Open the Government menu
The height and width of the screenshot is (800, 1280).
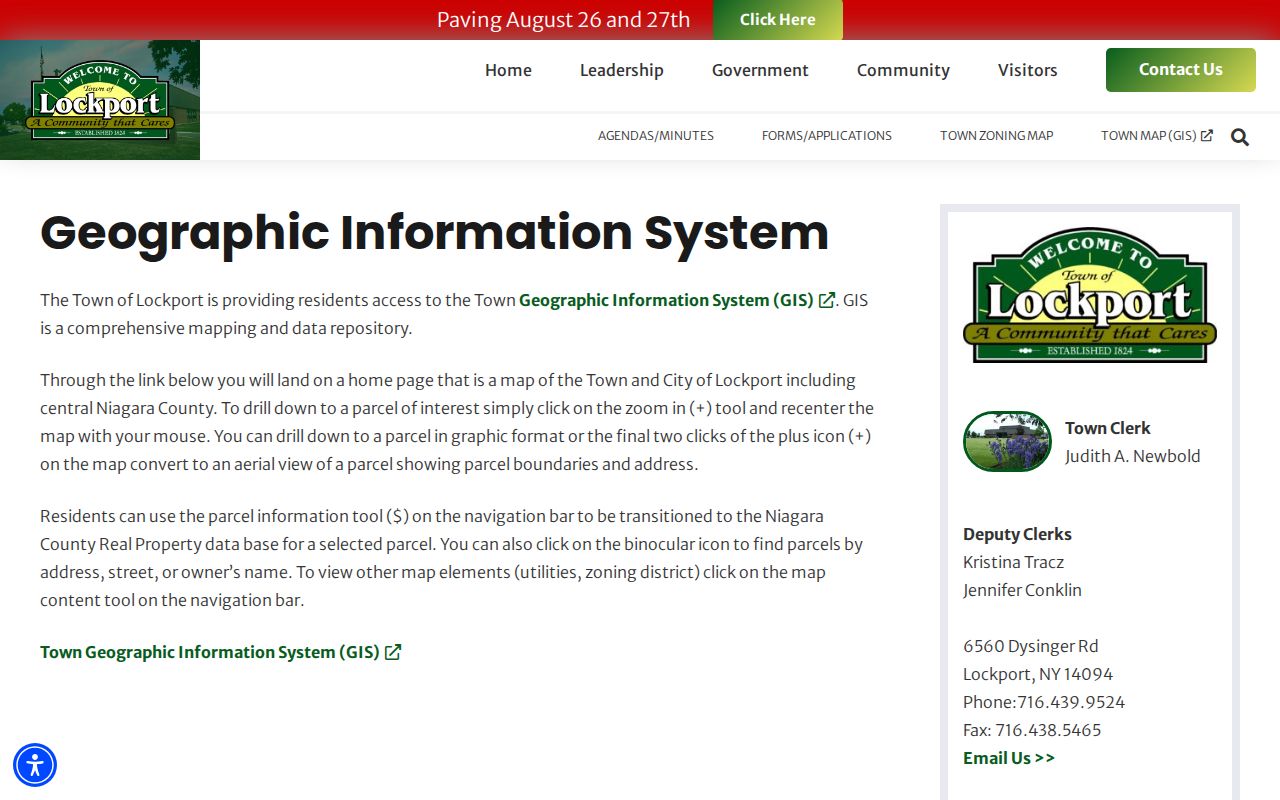pos(760,70)
